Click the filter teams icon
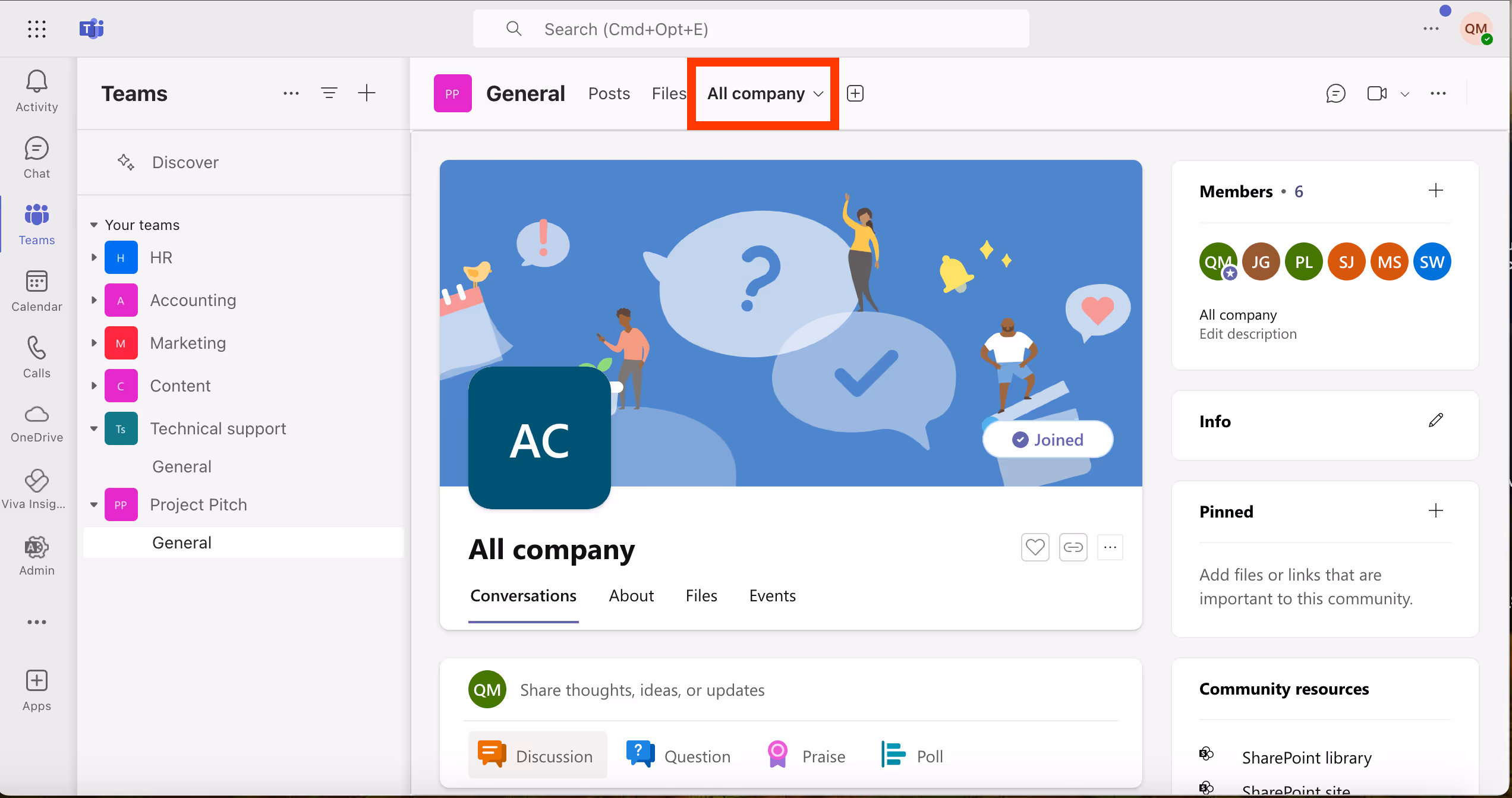Screen dimensions: 1512x798 pos(329,93)
